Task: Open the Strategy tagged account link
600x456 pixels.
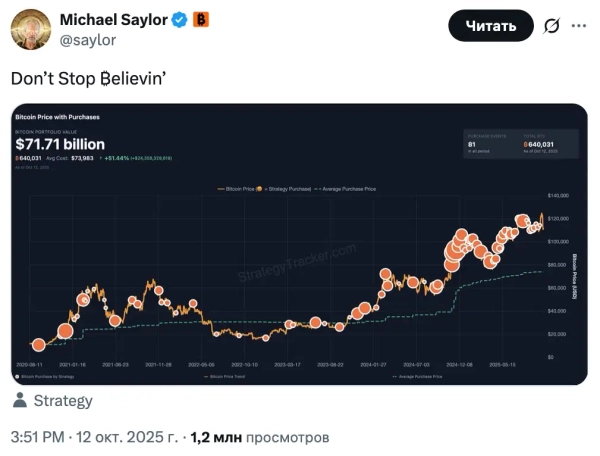Action: [x=62, y=401]
